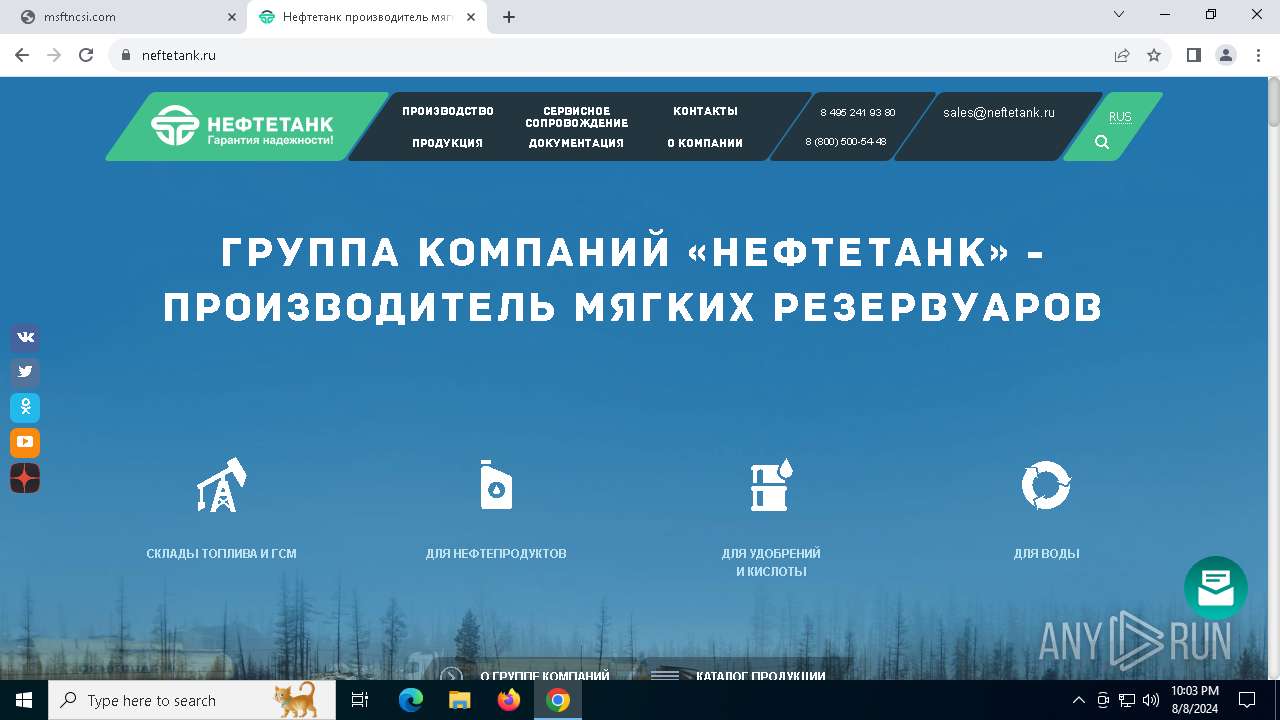Bookmark this page with star icon
1280x720 pixels.
pyautogui.click(x=1154, y=55)
